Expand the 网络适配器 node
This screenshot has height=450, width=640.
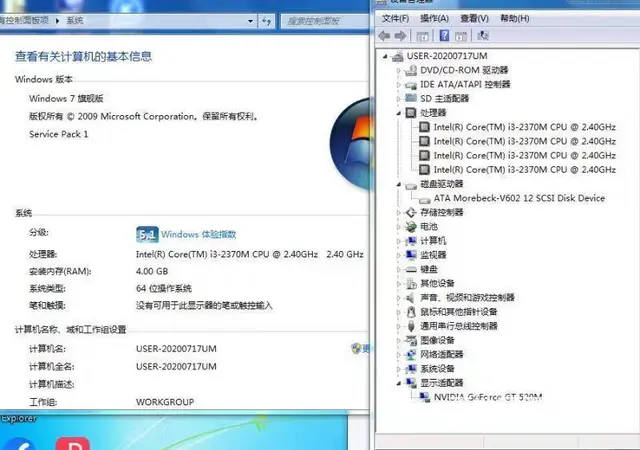coord(399,355)
